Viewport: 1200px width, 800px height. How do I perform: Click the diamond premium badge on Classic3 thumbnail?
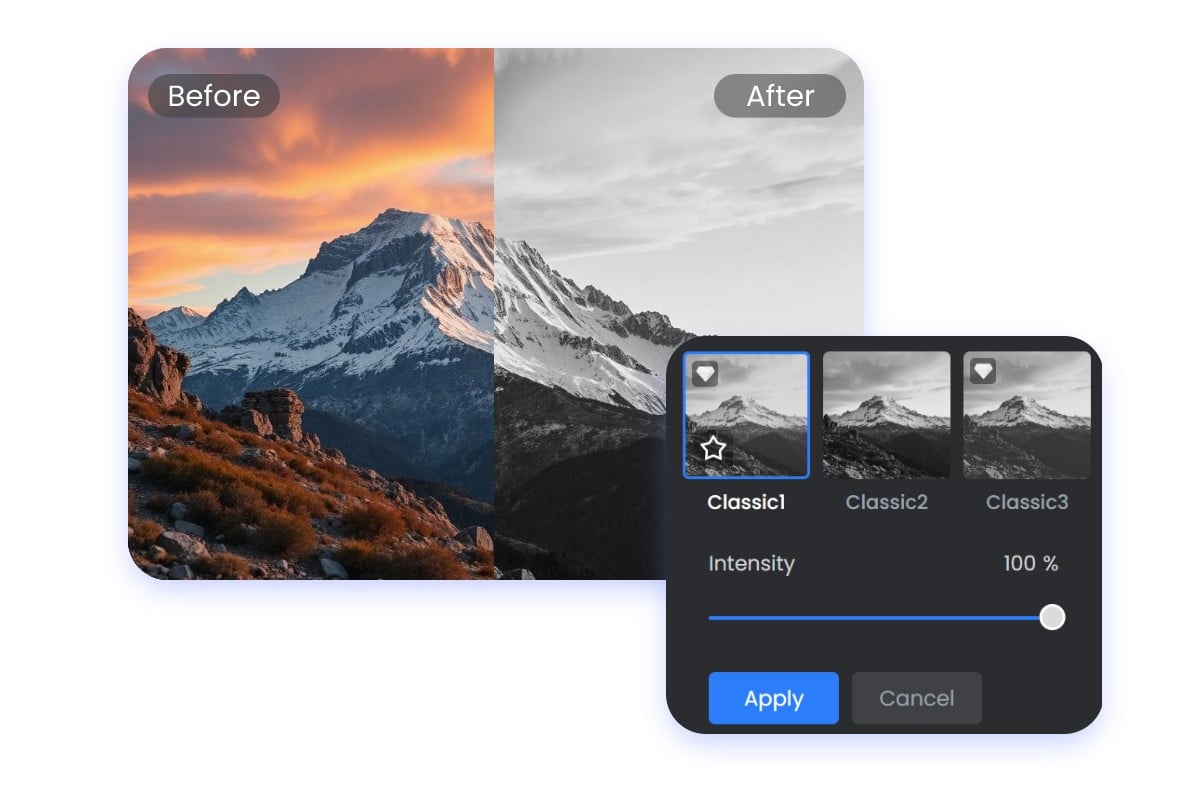coord(985,369)
